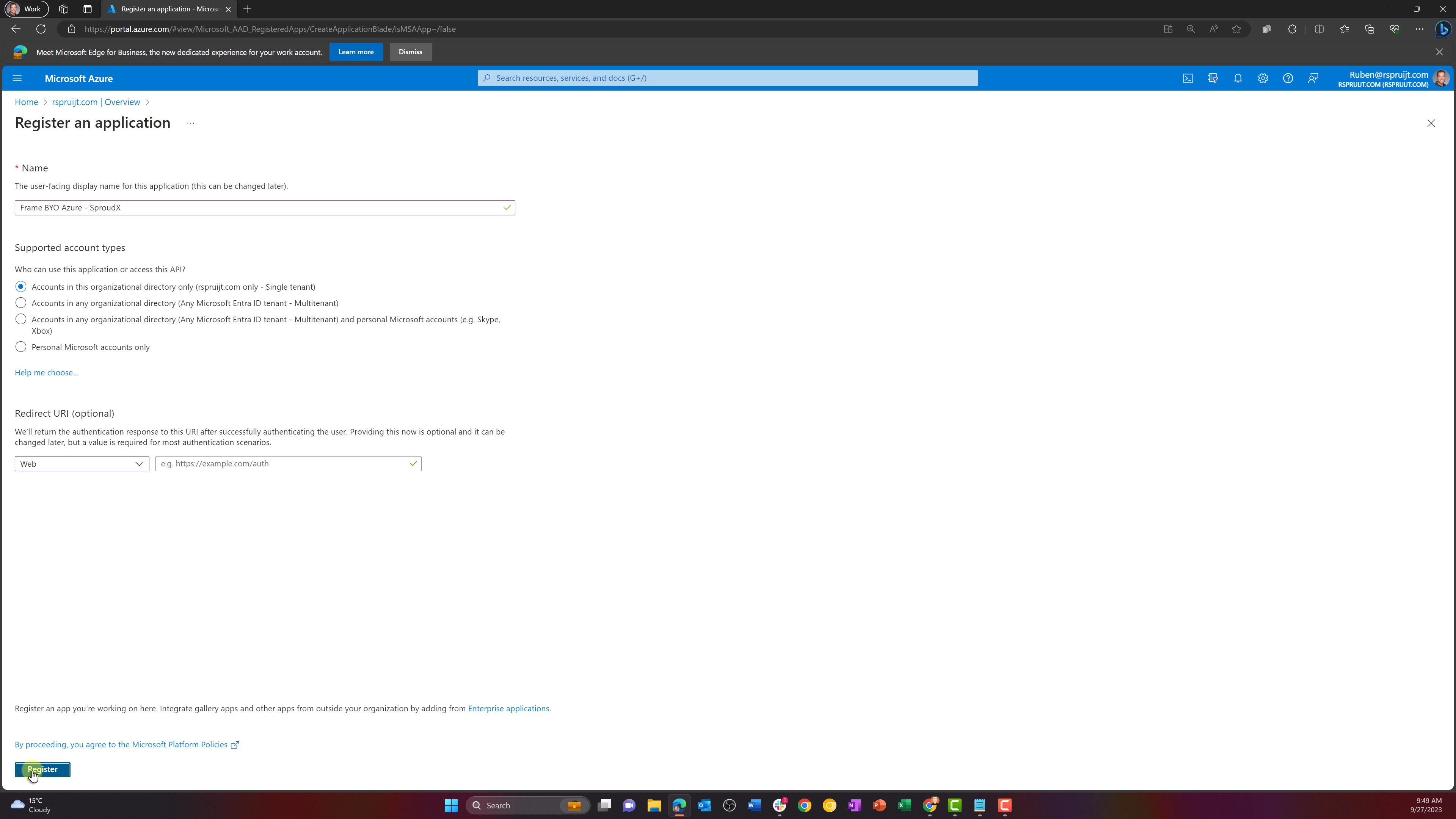Screen dimensions: 1456x819
Task: Give feedback to Microsoft via feedback icon
Action: (x=1313, y=78)
